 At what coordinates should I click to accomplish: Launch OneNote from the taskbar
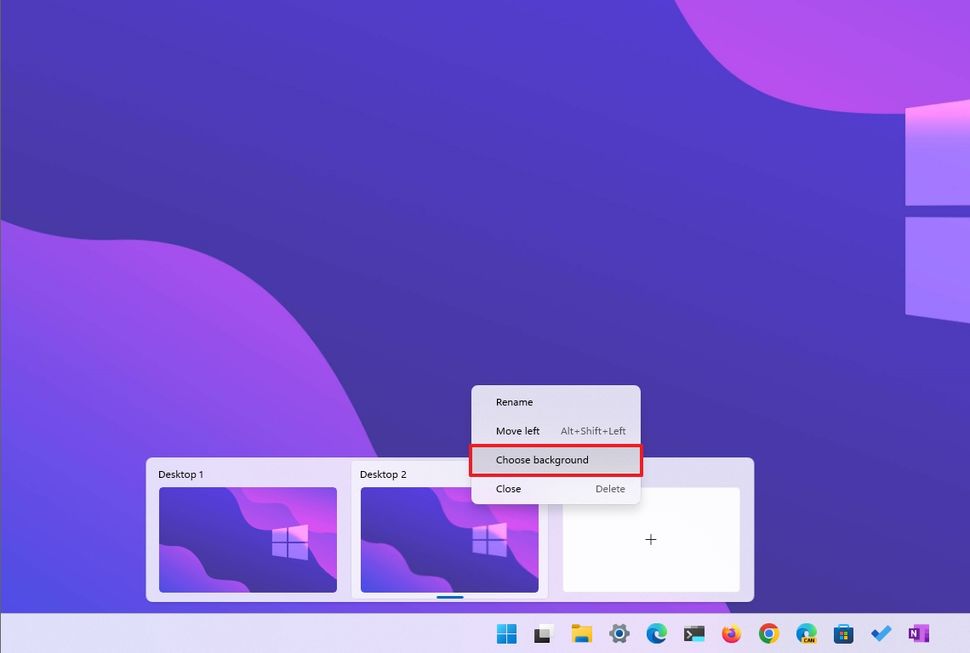coord(917,633)
